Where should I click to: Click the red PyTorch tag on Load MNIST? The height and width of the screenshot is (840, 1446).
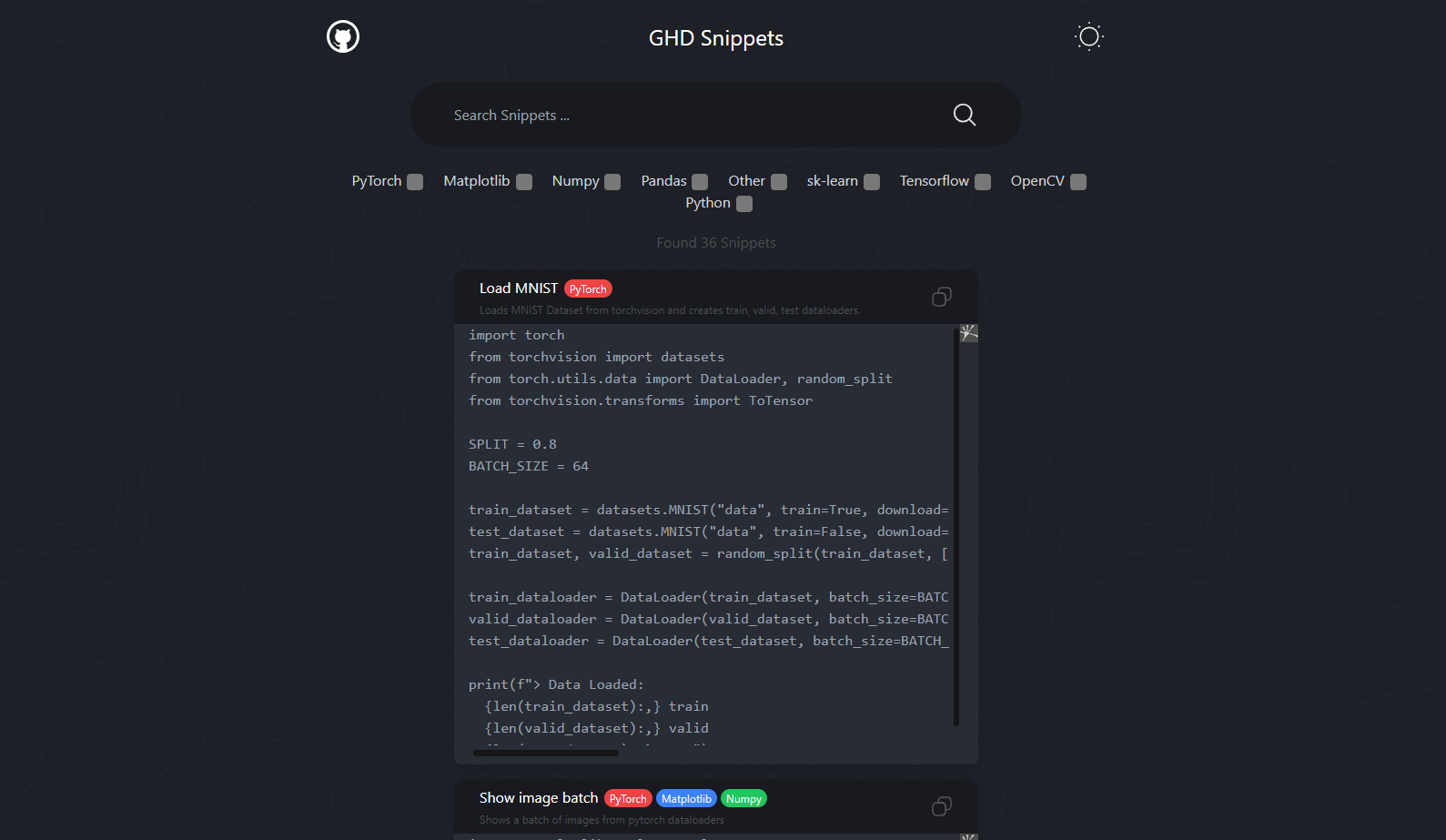pyautogui.click(x=588, y=289)
